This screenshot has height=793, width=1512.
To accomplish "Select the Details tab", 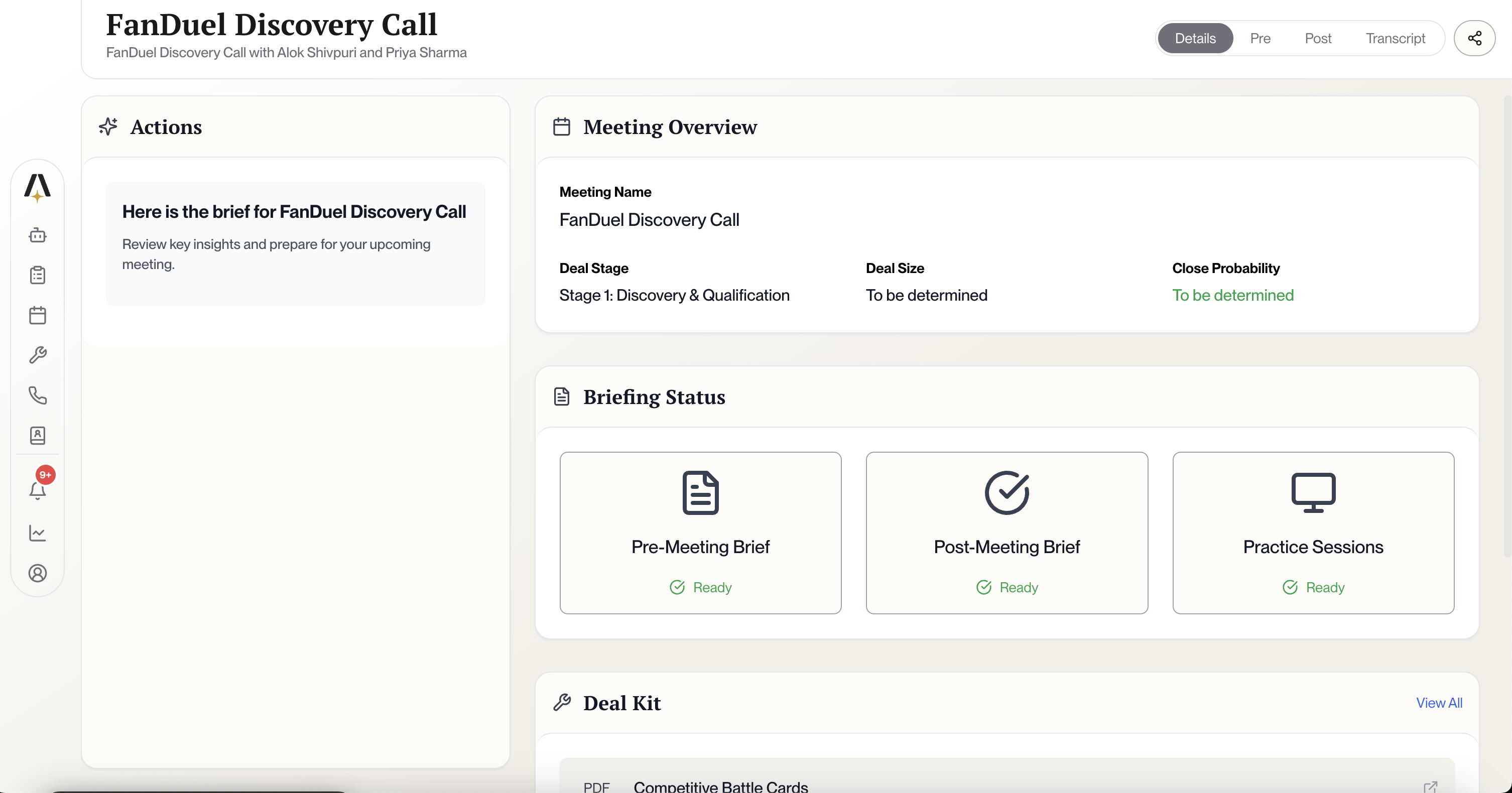I will [x=1194, y=38].
